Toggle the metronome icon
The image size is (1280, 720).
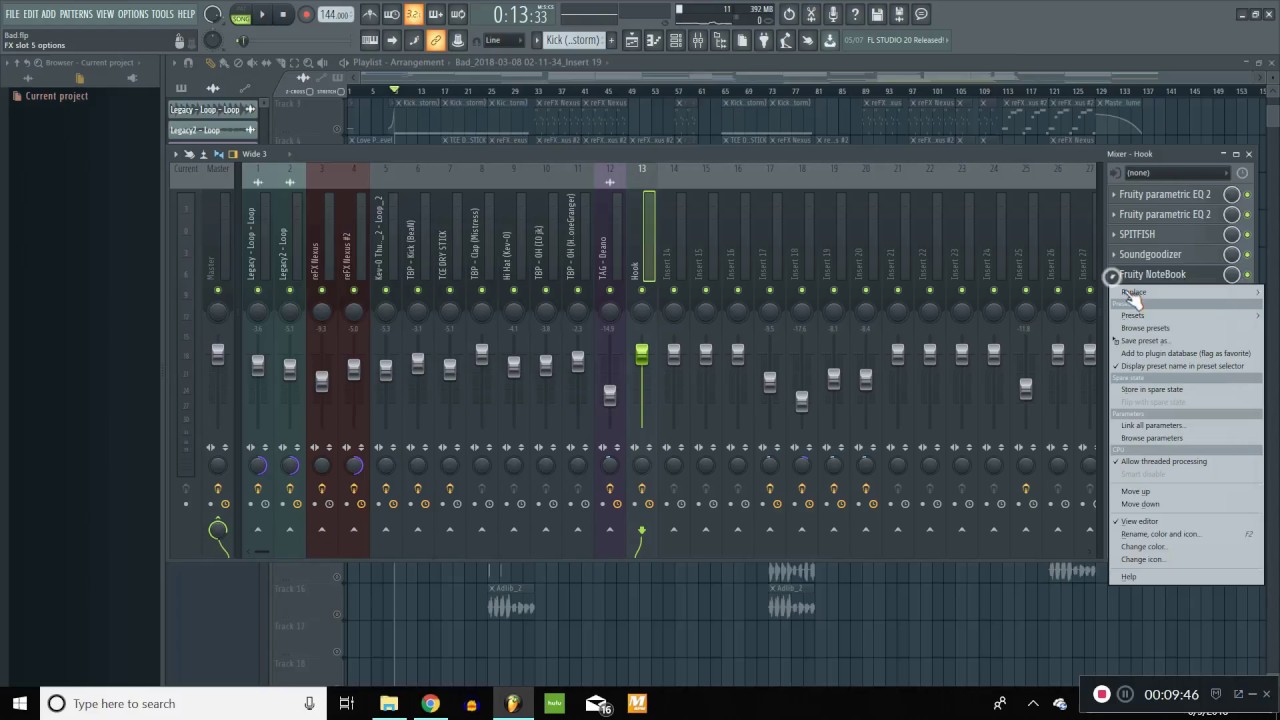[x=370, y=14]
